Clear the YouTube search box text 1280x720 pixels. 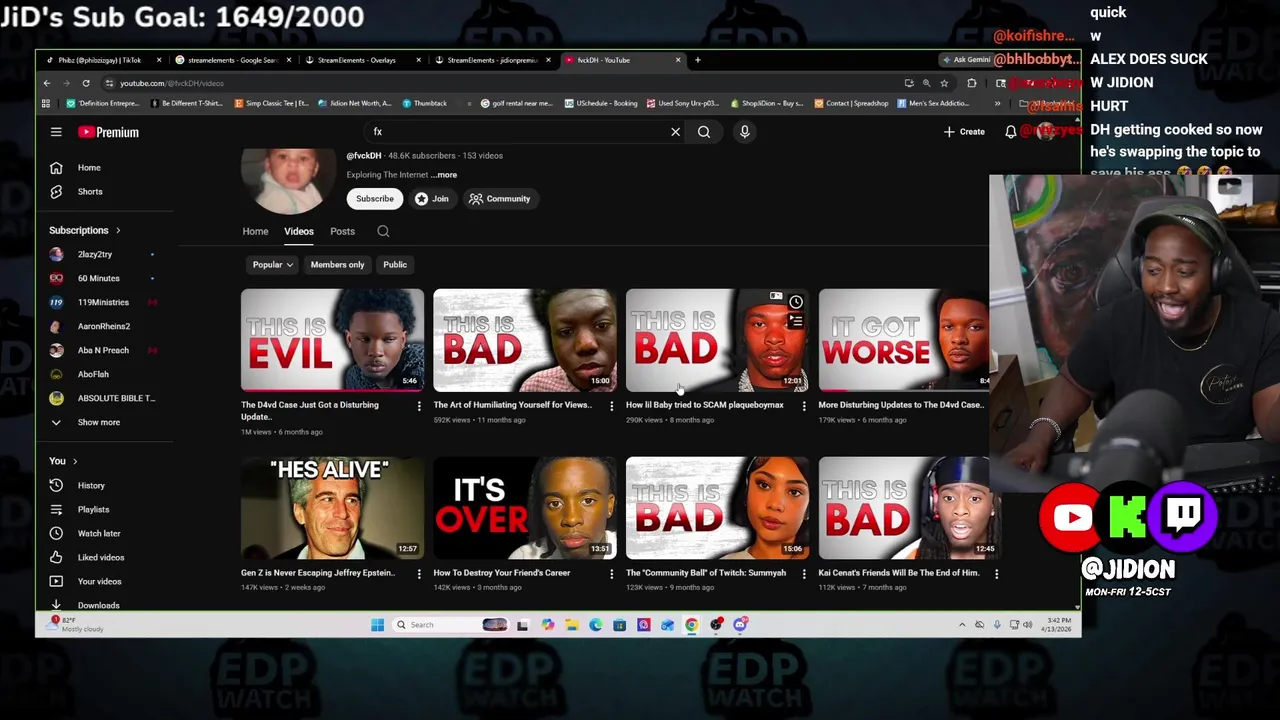pos(675,132)
